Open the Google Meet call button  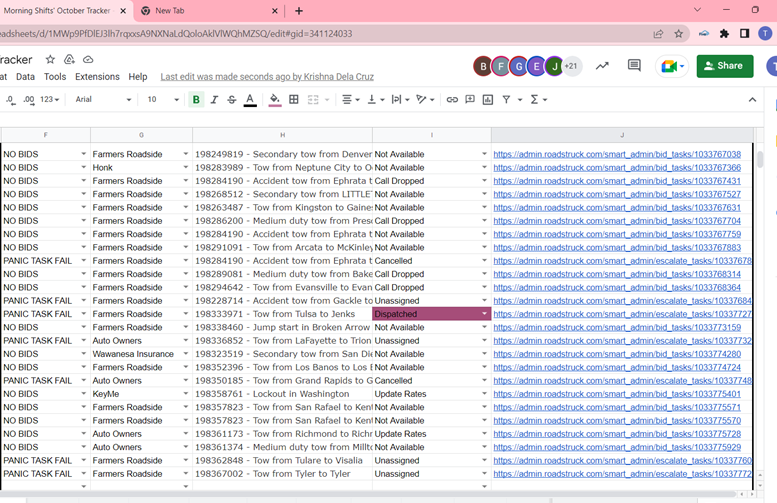coord(672,66)
